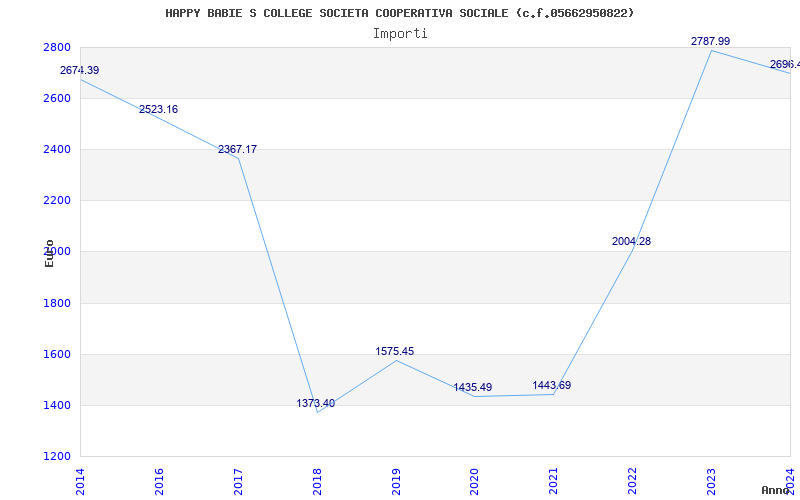
Task: Click the Euro y-axis label
Action: [49, 254]
